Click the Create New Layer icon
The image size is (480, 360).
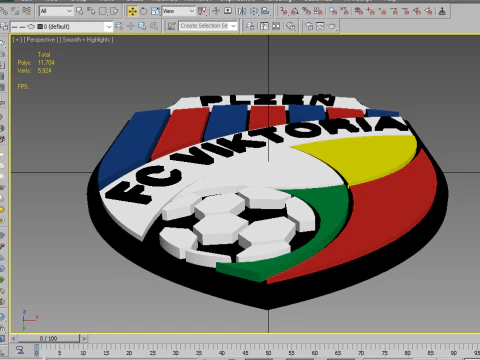click(x=119, y=26)
